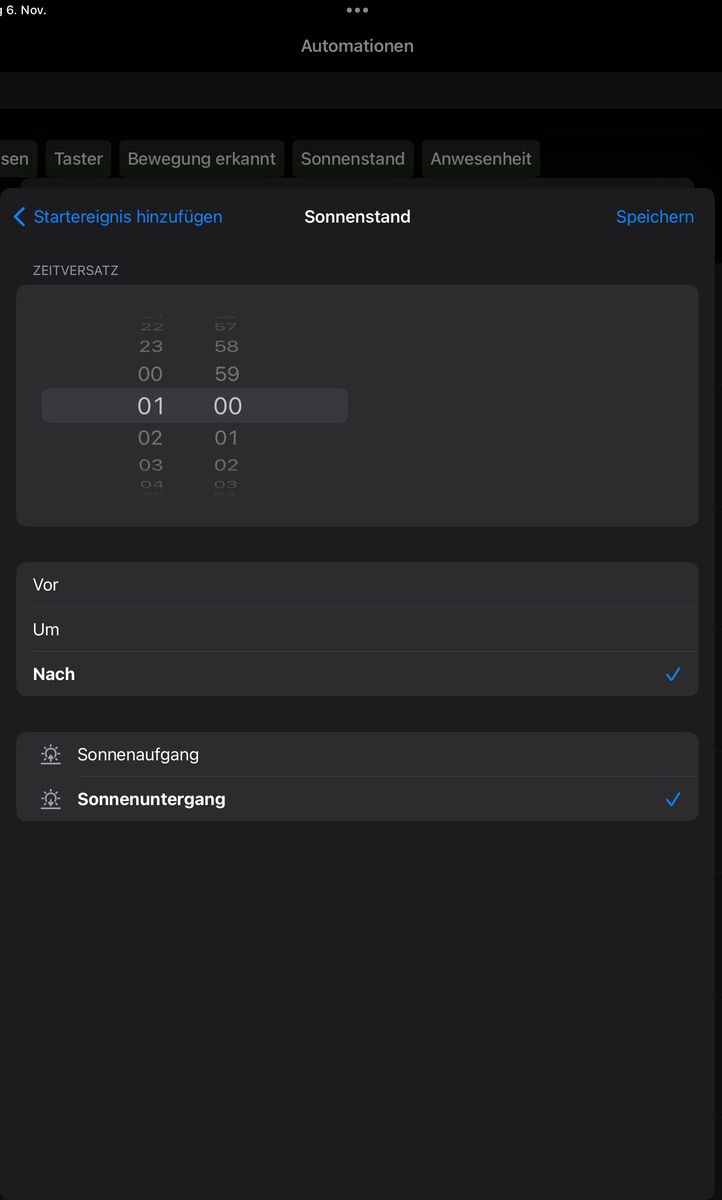The image size is (722, 1200).
Task: Save with the Speichern button
Action: pyautogui.click(x=654, y=217)
